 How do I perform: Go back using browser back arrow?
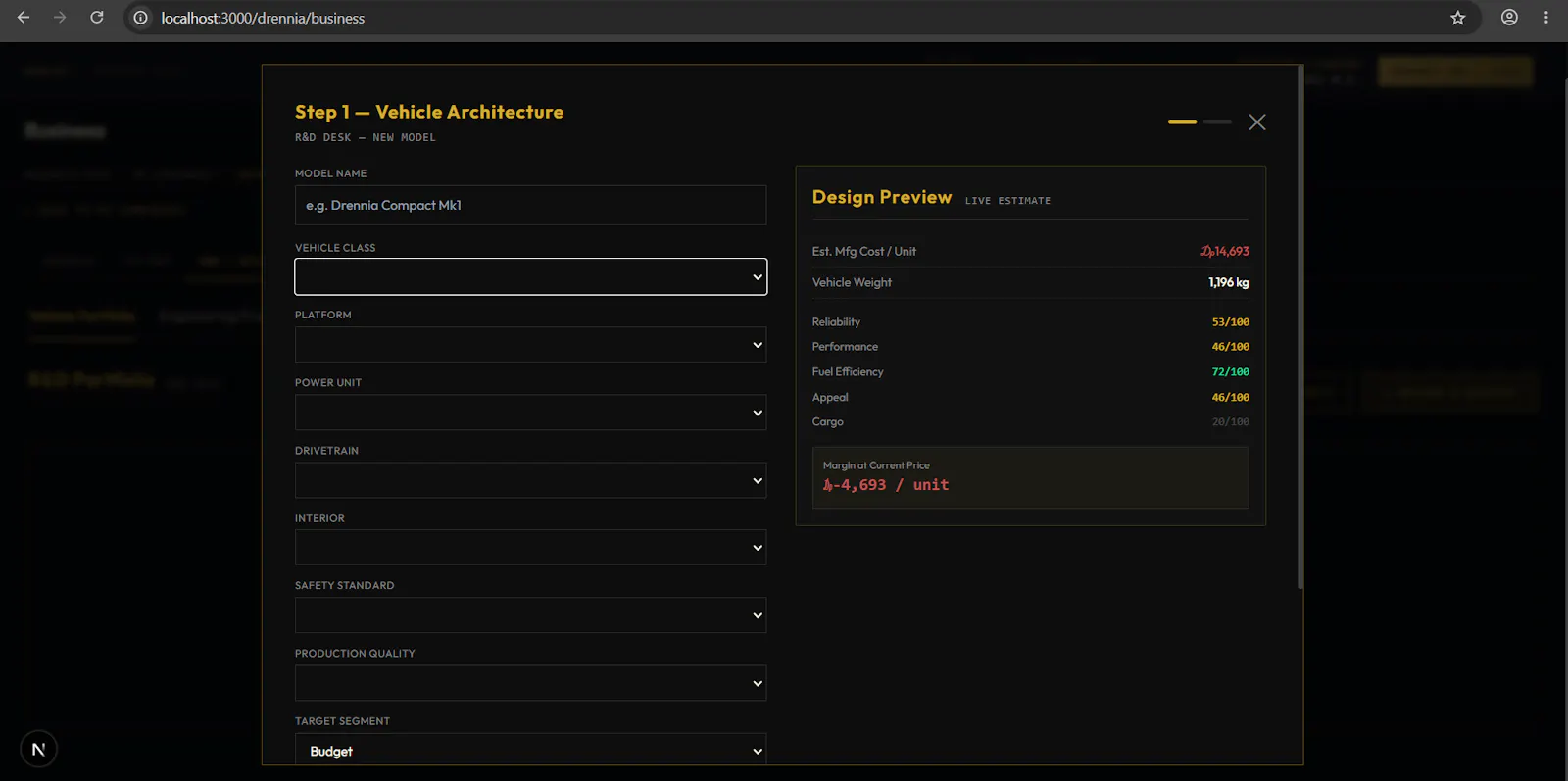click(24, 18)
